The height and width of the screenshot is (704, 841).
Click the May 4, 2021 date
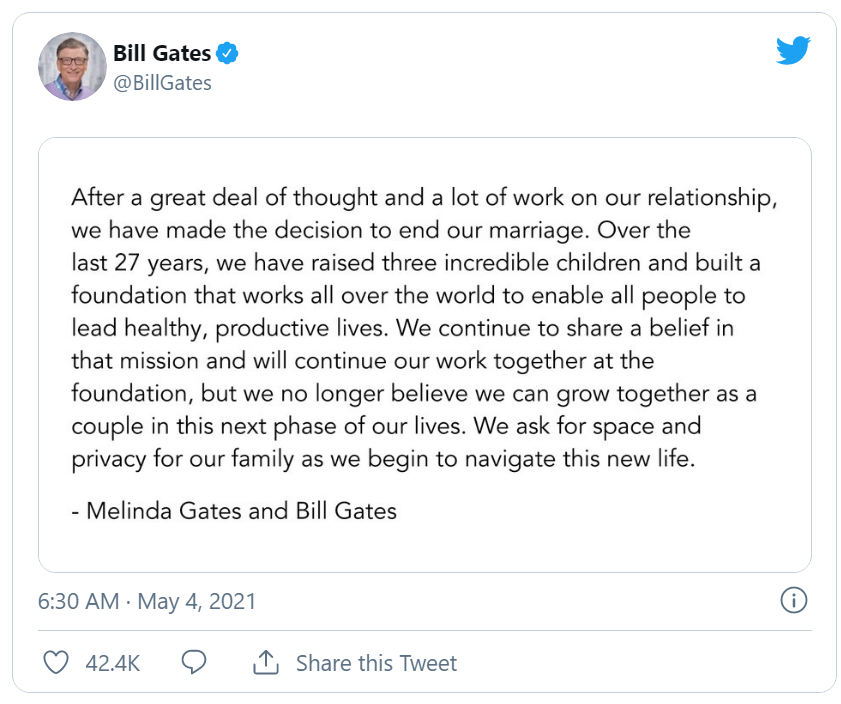point(196,601)
